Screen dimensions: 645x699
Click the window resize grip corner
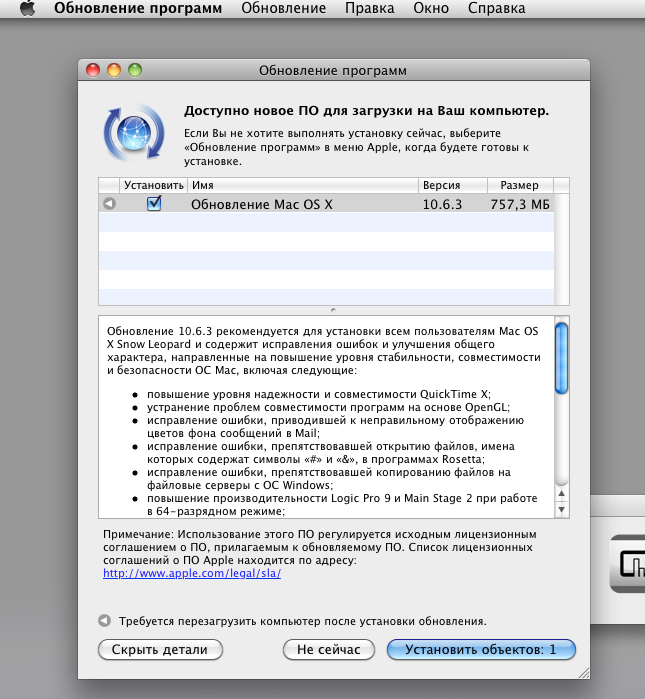point(584,673)
